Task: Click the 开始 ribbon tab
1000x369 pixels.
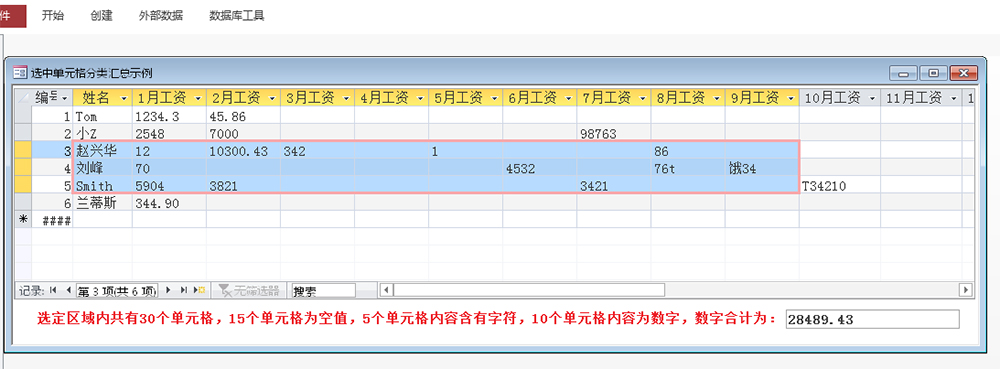Action: coord(53,16)
